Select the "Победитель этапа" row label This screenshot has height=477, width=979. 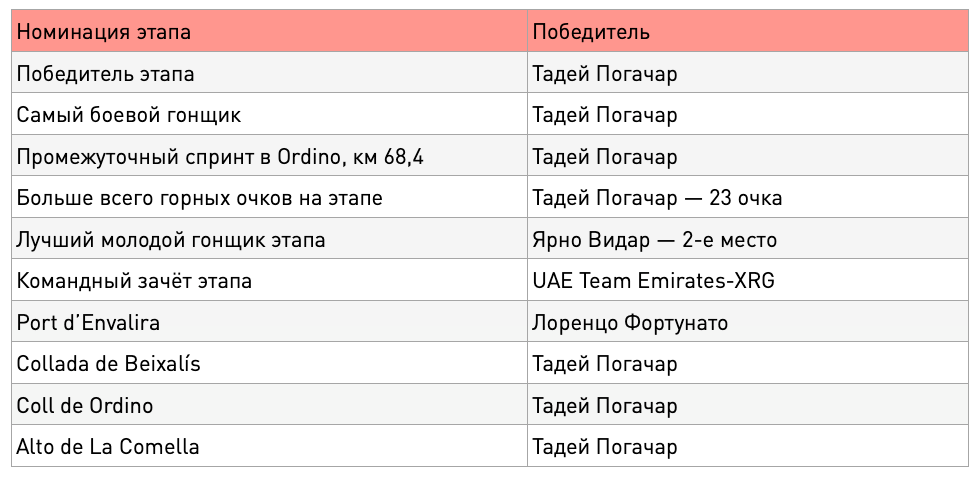[269, 72]
